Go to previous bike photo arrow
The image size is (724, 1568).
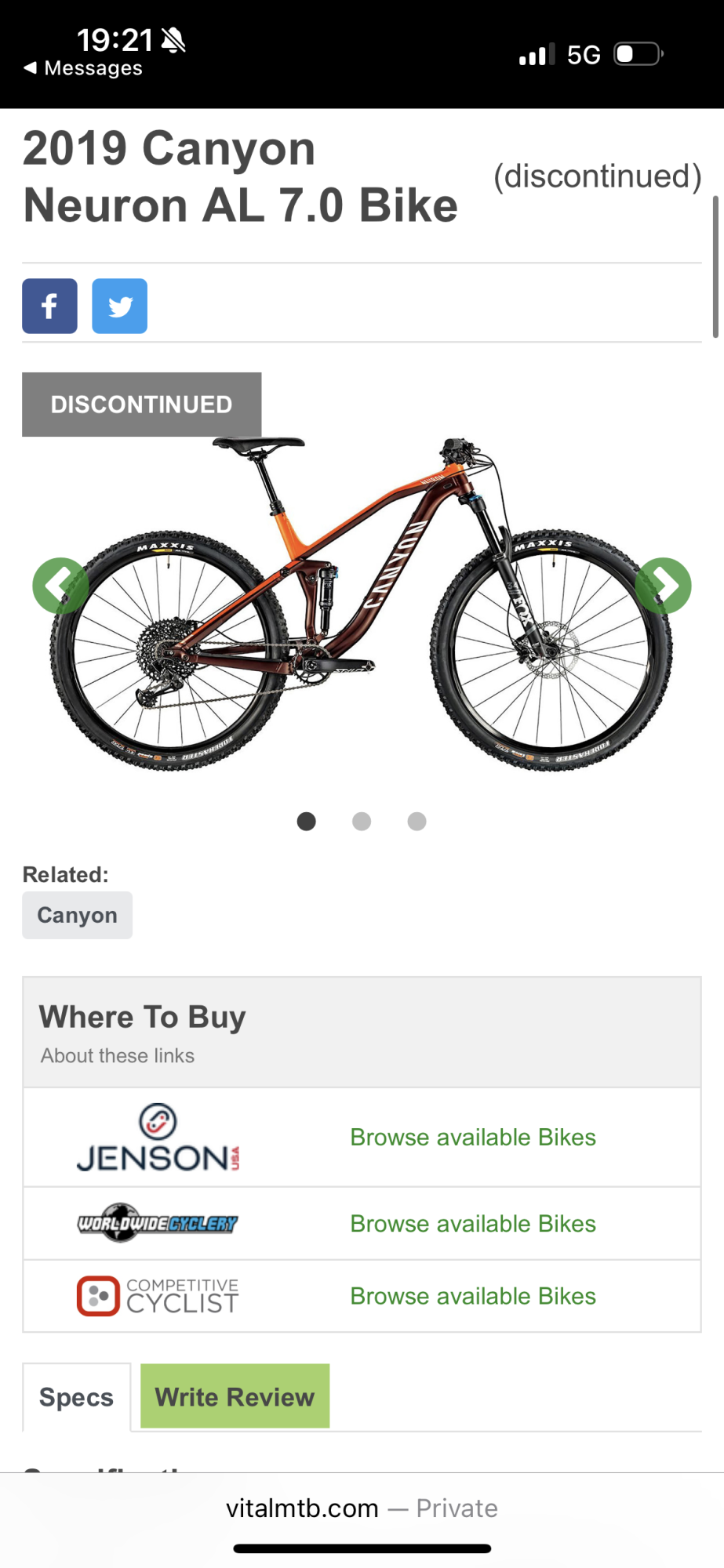pyautogui.click(x=60, y=586)
